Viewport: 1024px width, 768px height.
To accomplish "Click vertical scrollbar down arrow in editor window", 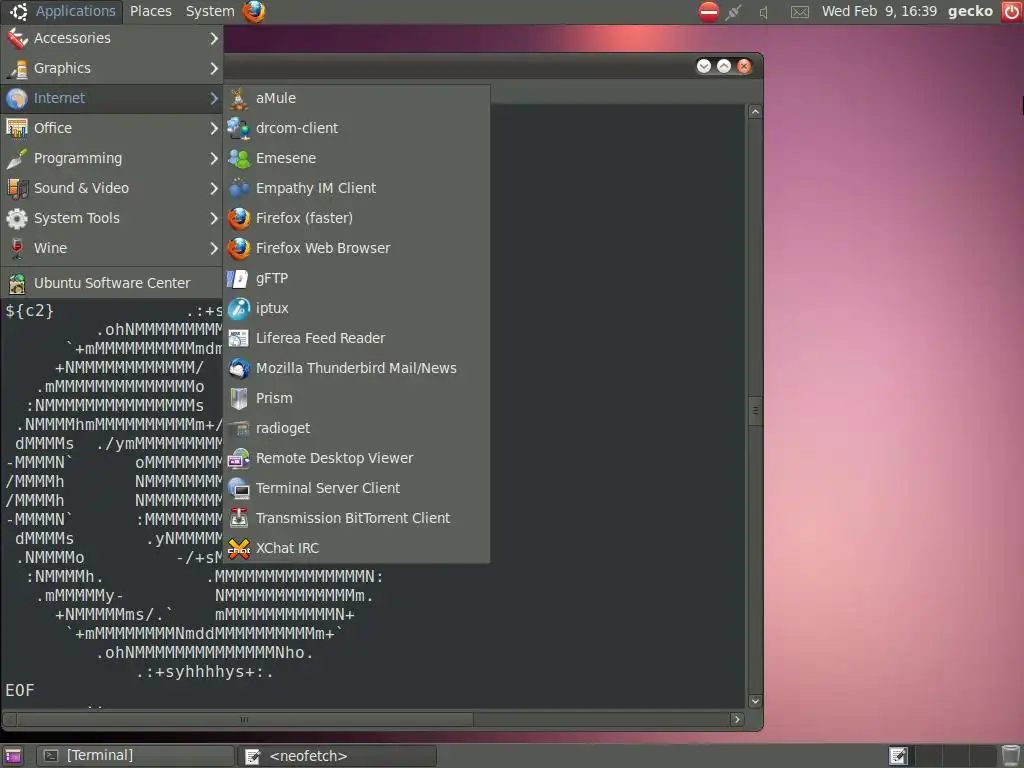I will (x=755, y=701).
